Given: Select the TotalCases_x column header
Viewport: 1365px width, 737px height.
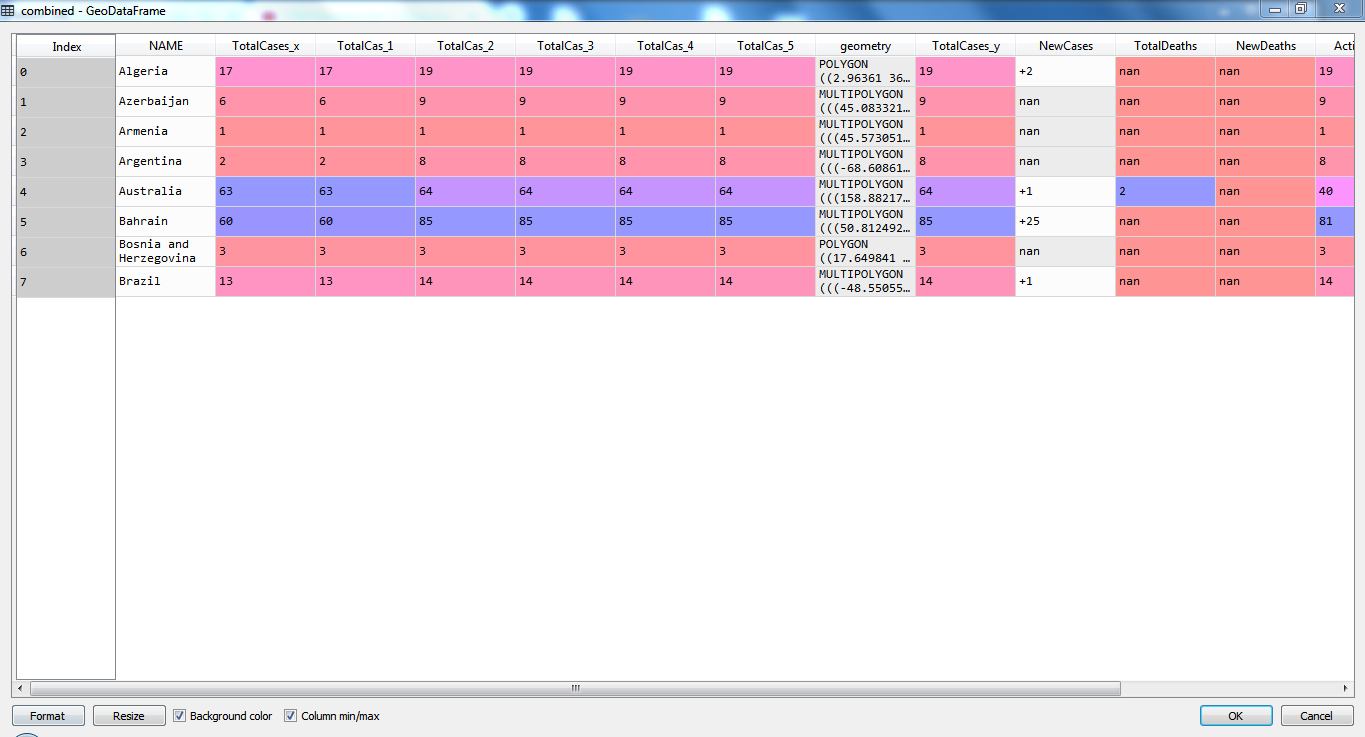Looking at the screenshot, I should tap(266, 46).
